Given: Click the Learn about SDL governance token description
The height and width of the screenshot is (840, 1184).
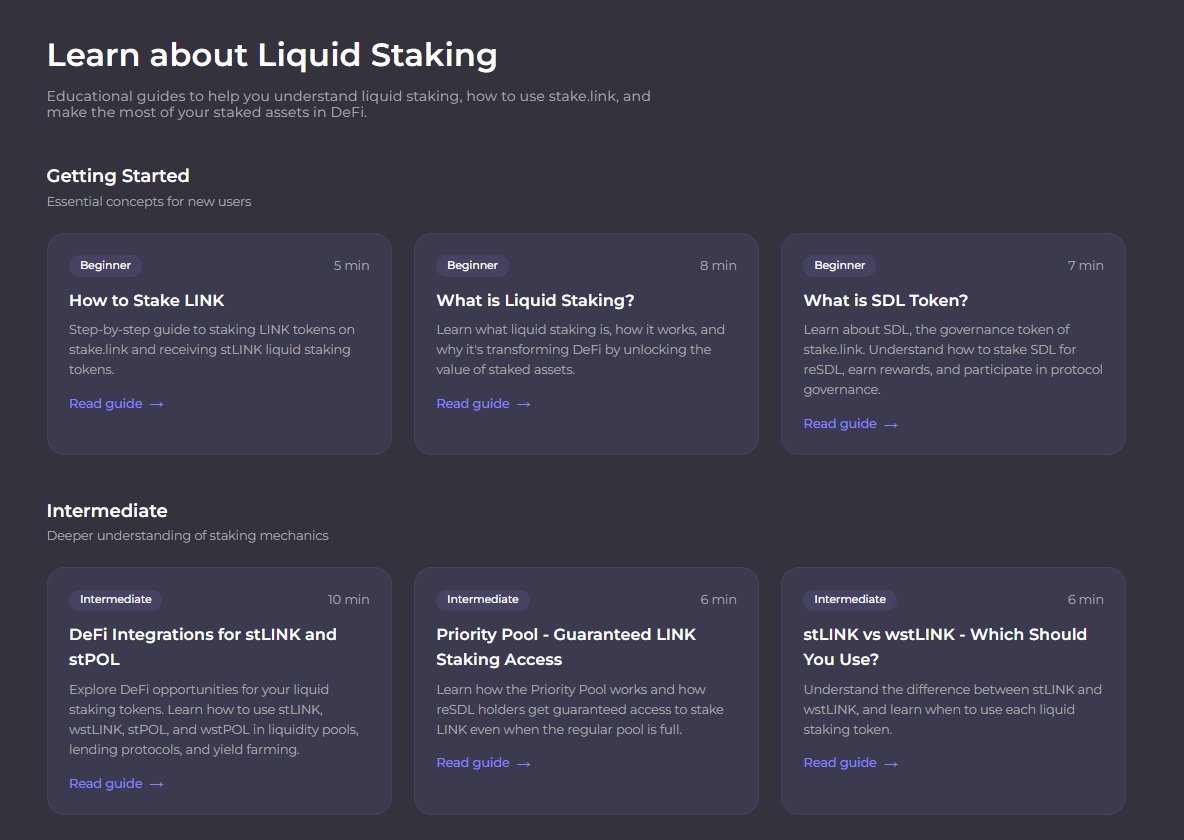Looking at the screenshot, I should point(953,360).
